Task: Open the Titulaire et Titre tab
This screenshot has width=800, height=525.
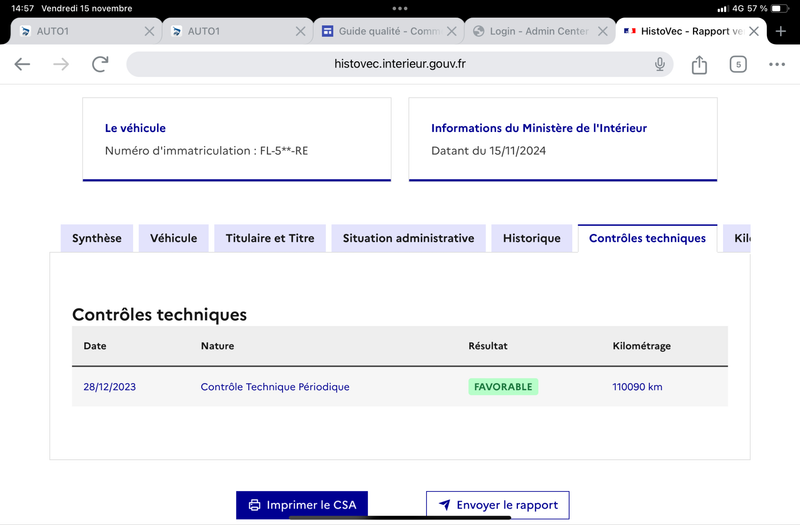Action: 270,238
